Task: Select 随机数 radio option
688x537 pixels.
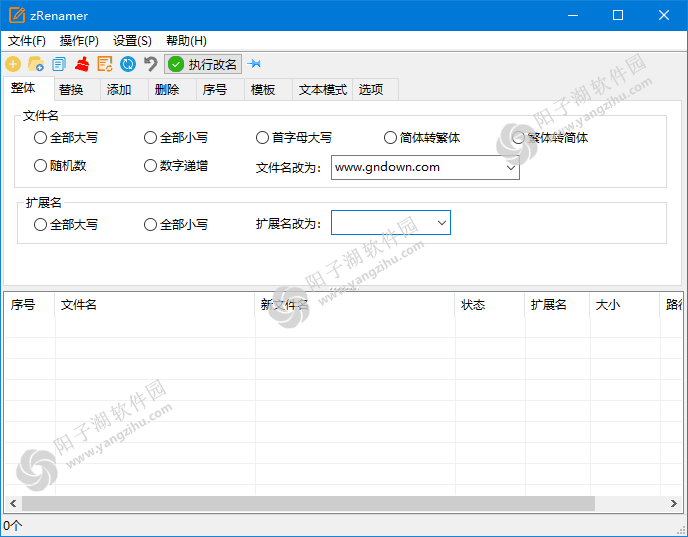Action: pos(60,166)
